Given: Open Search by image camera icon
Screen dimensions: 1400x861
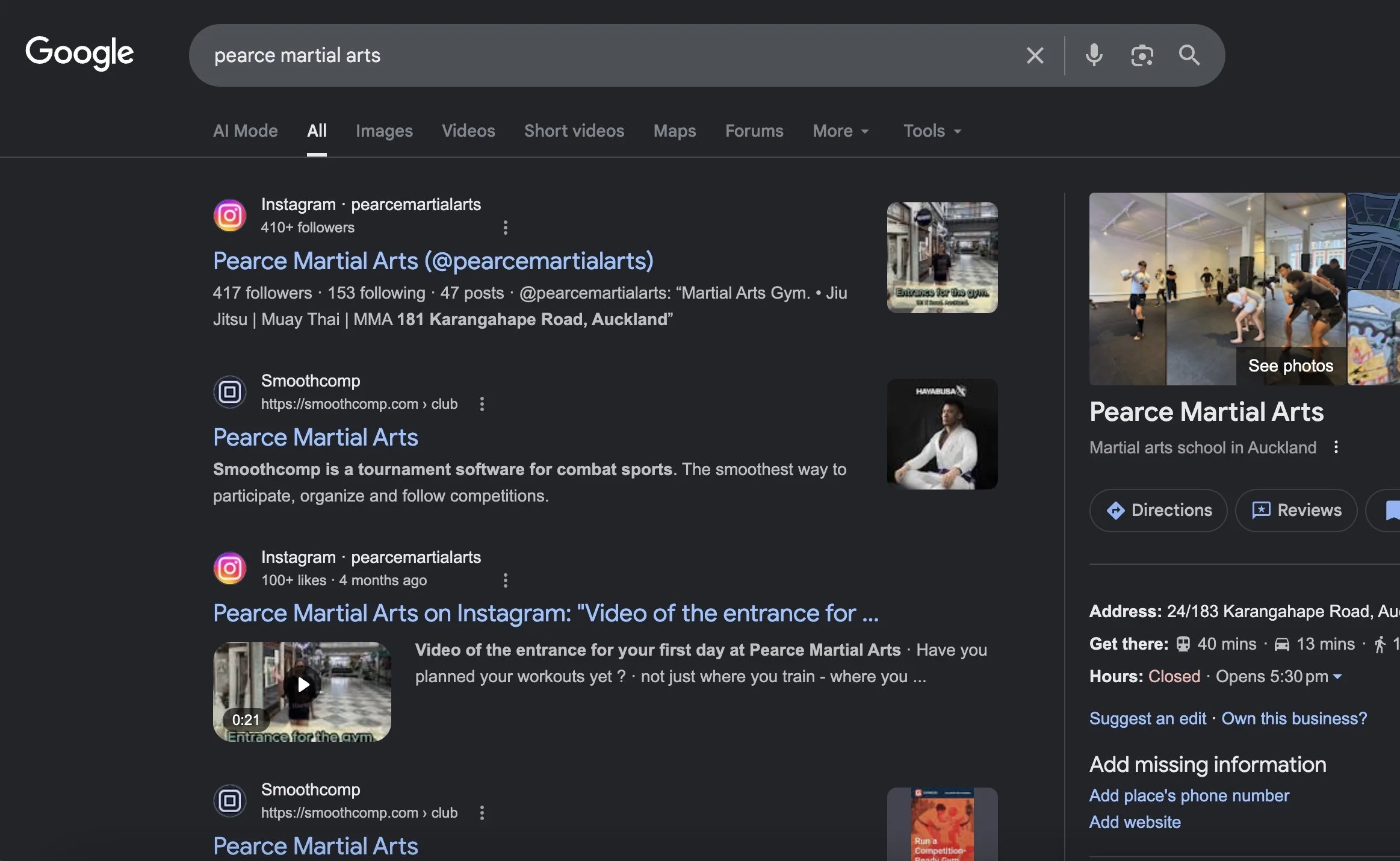Looking at the screenshot, I should pos(1142,55).
